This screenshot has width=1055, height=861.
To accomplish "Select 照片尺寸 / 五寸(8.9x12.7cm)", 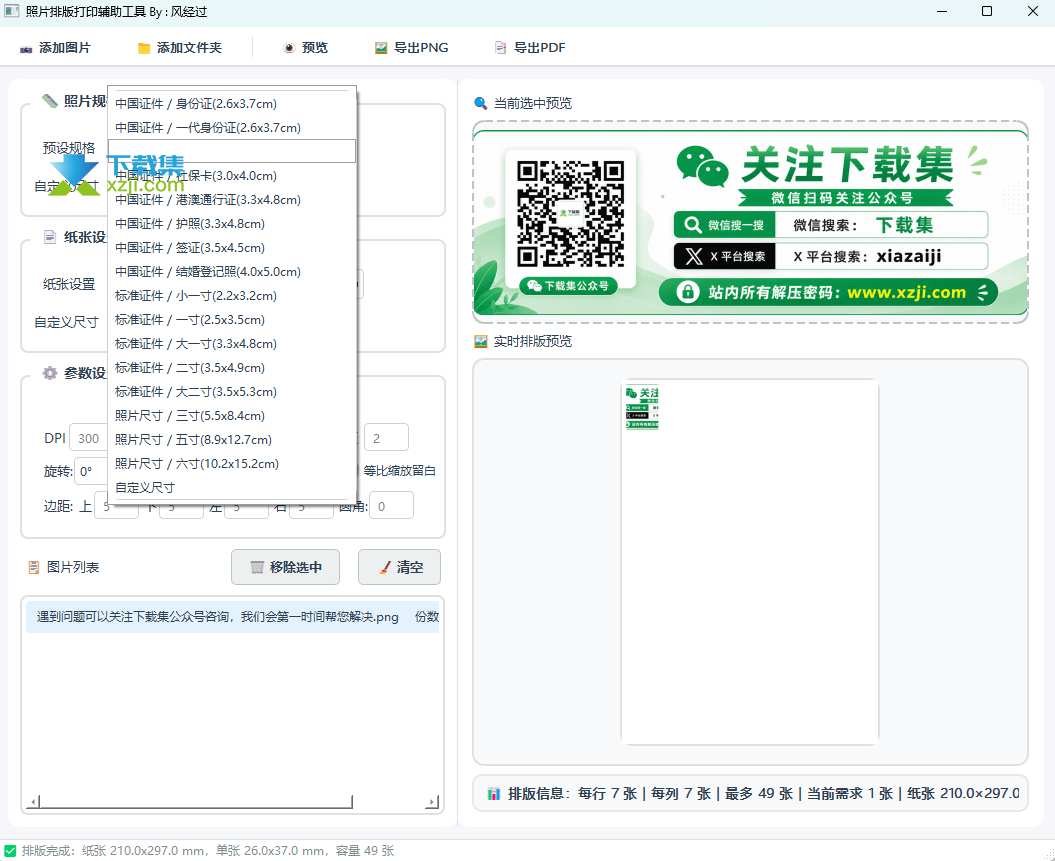I will 231,440.
